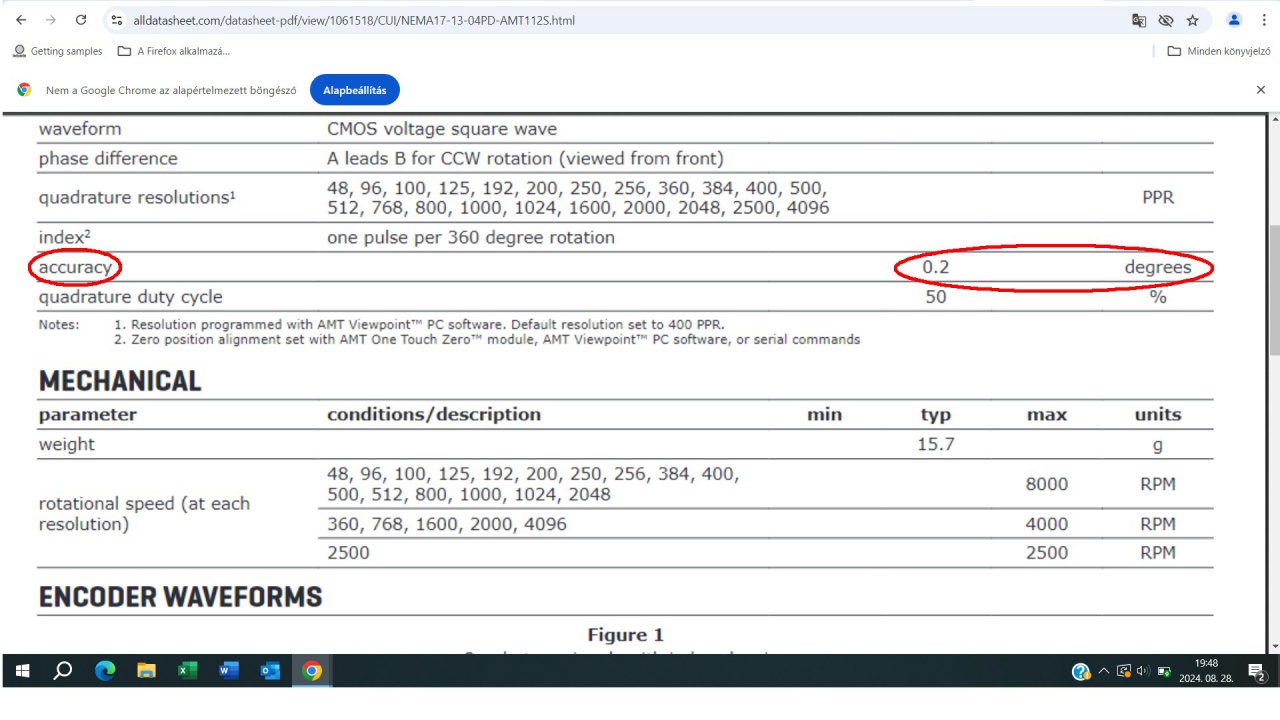Open the site information icon in address bar
The height and width of the screenshot is (720, 1280).
117,20
